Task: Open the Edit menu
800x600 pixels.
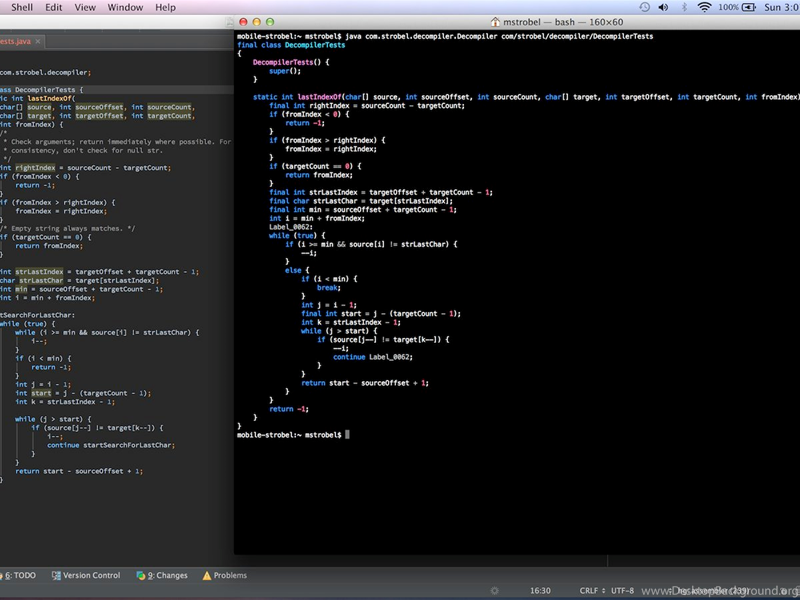Action: [x=54, y=7]
